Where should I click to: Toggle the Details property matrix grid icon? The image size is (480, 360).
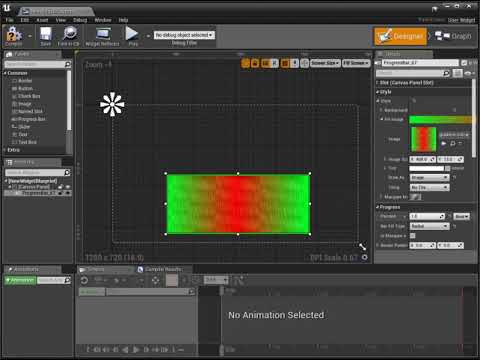(x=458, y=73)
